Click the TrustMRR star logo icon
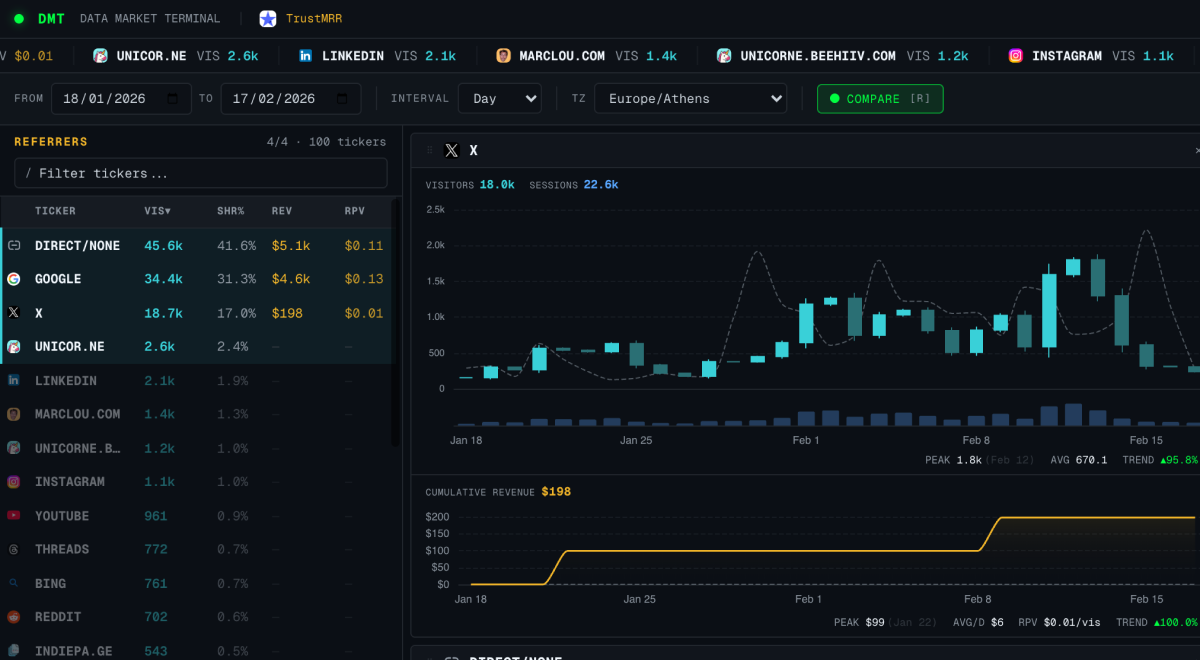 click(268, 18)
